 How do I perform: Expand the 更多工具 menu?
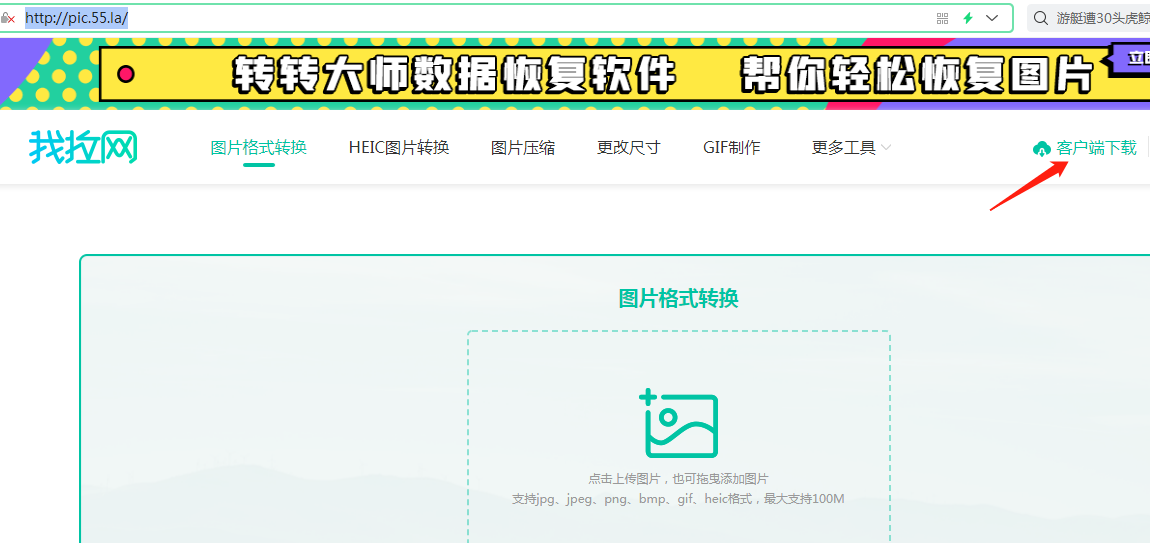click(851, 147)
